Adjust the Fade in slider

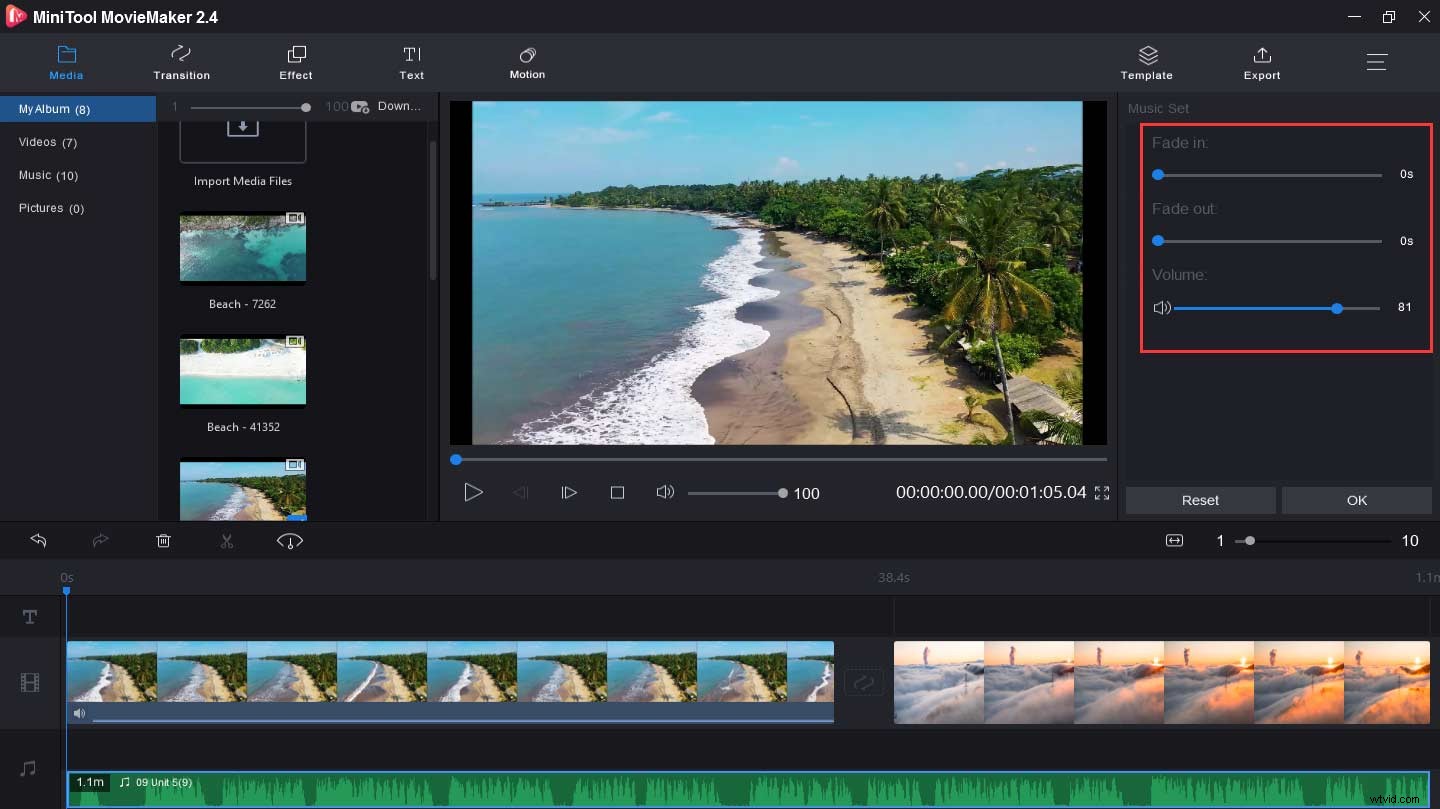[x=1157, y=174]
